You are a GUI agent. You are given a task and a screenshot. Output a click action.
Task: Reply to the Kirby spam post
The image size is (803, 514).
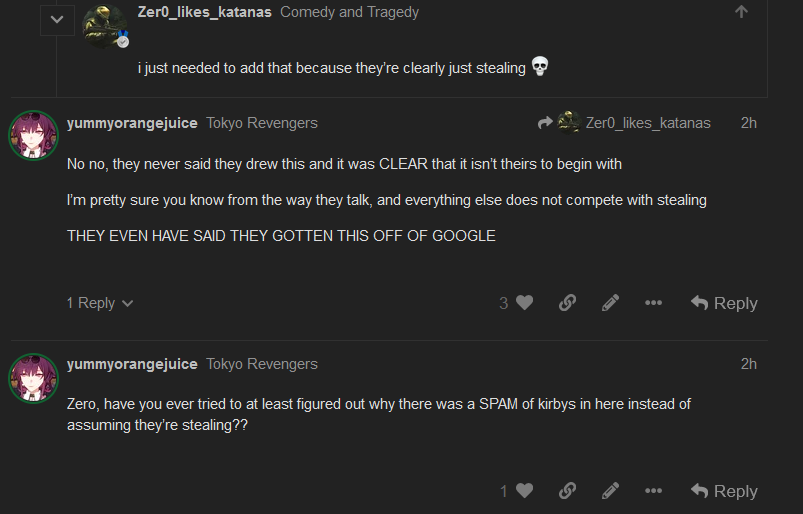pyautogui.click(x=724, y=491)
